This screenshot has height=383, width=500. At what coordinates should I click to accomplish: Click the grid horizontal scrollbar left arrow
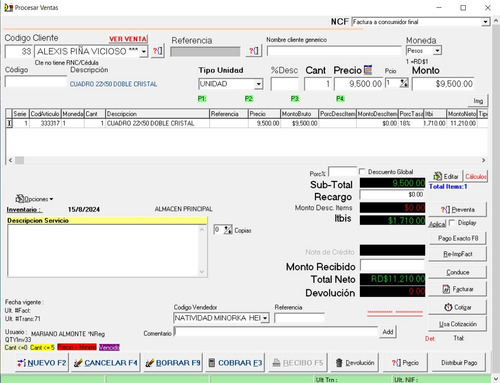coord(10,160)
